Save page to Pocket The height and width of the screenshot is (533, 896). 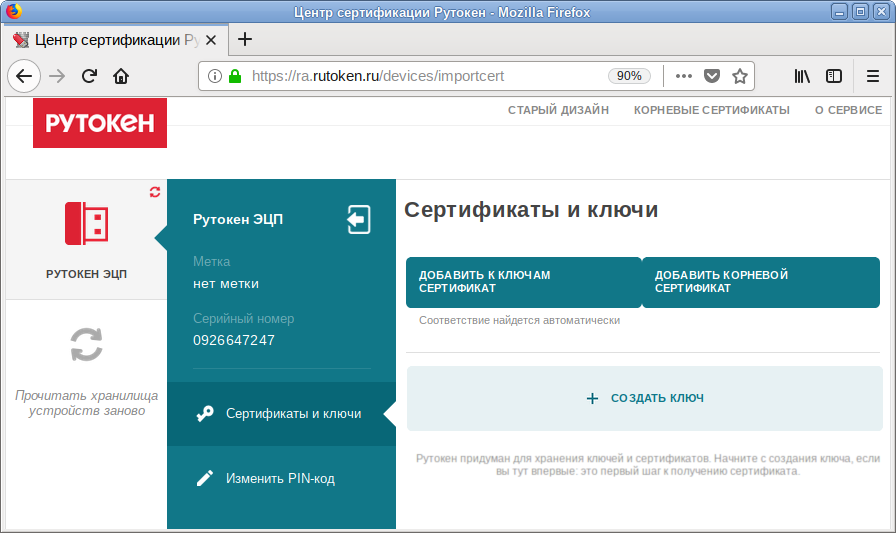point(711,76)
